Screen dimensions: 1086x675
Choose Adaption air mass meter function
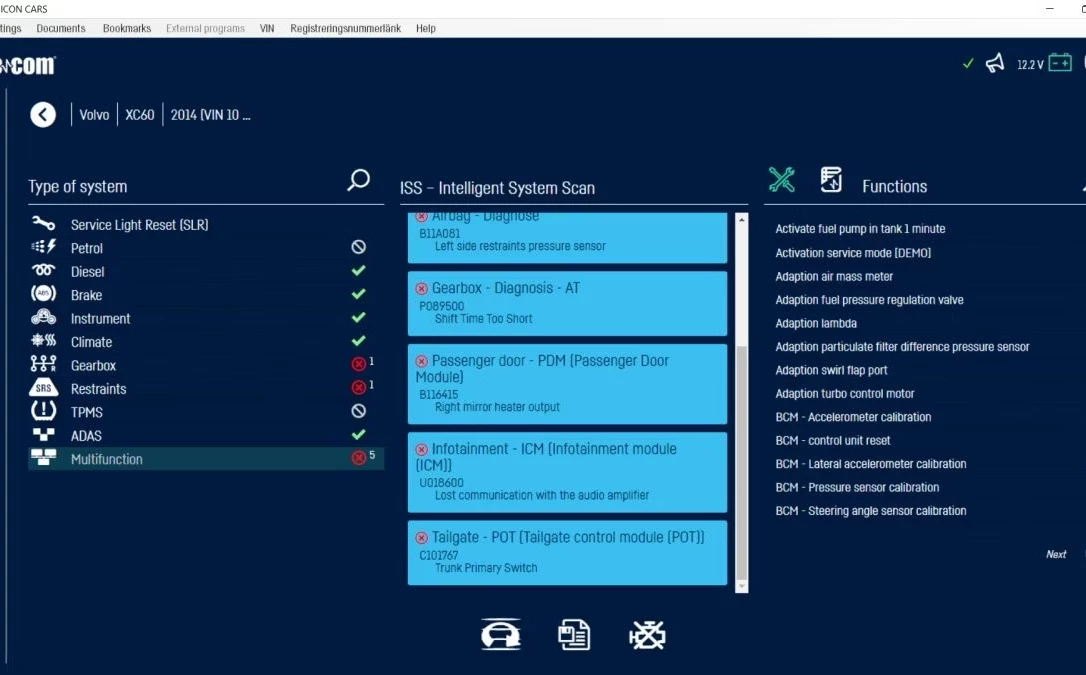click(834, 276)
